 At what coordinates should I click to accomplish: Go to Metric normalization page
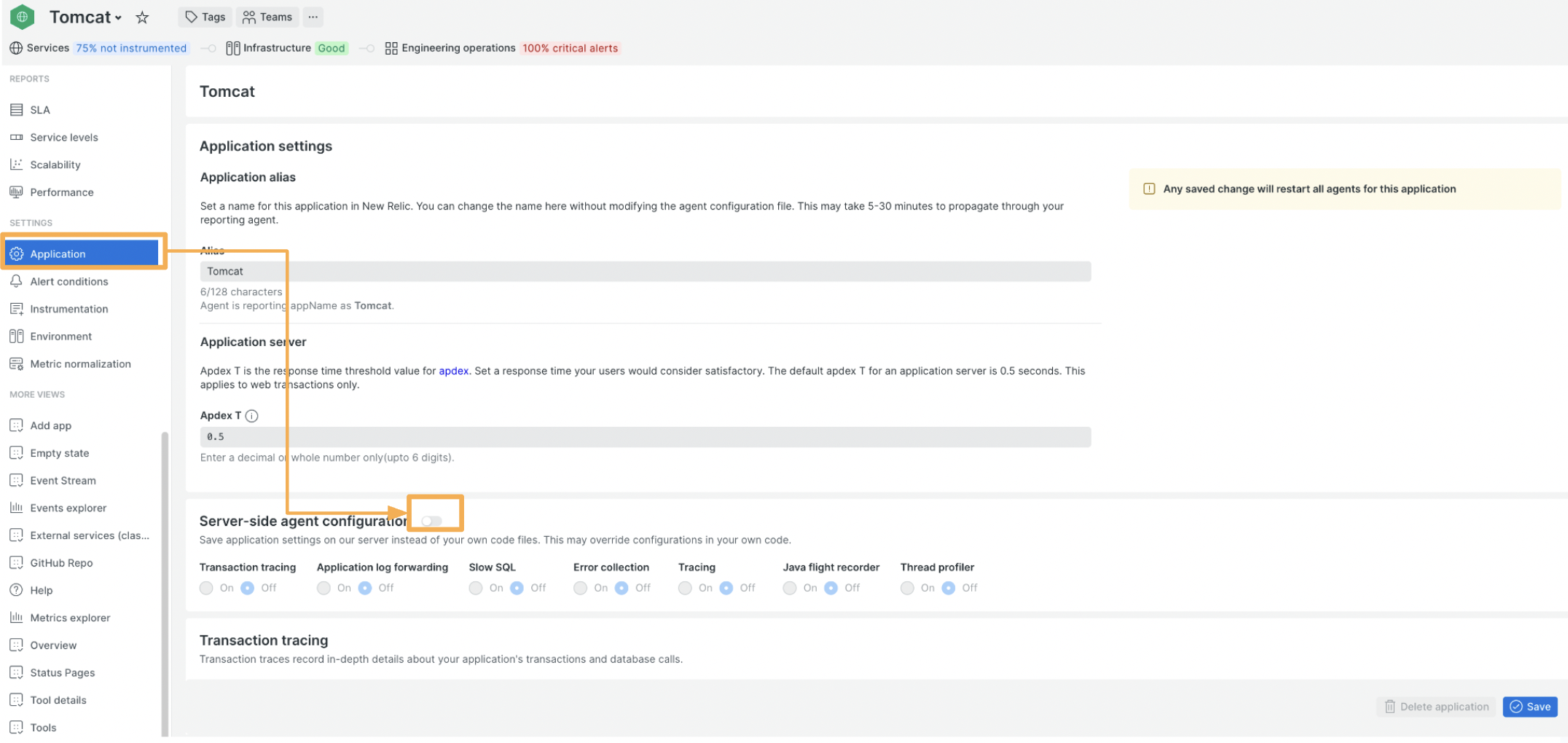click(x=80, y=364)
